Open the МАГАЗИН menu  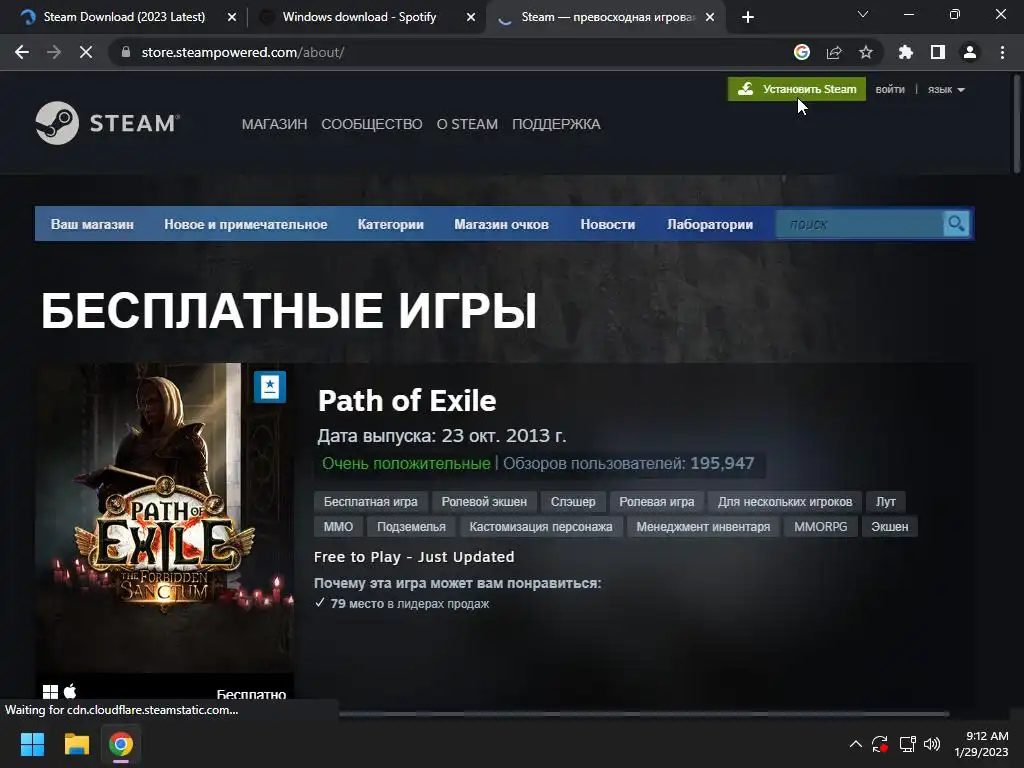[274, 124]
